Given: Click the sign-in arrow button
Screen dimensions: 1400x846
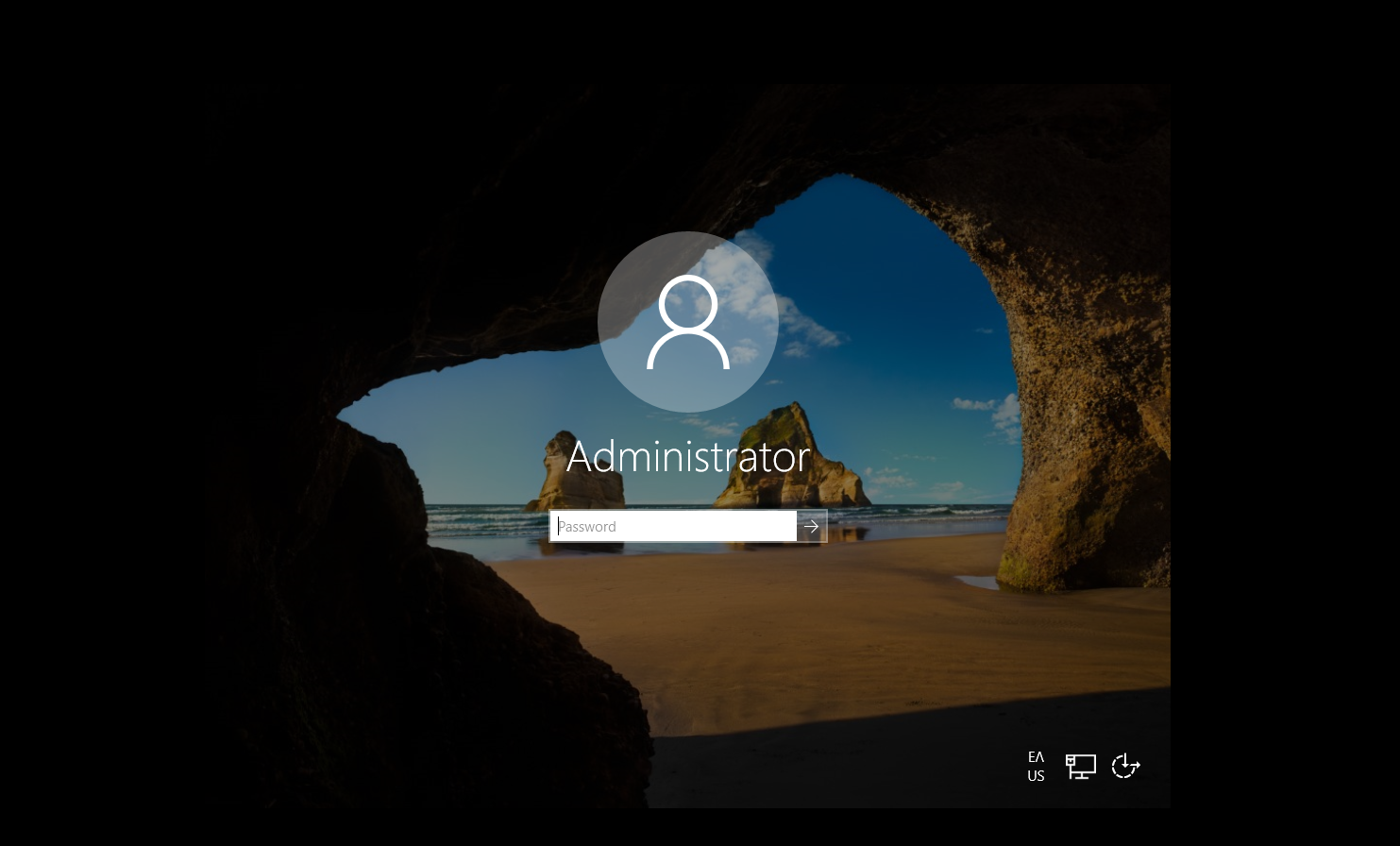Looking at the screenshot, I should [812, 527].
